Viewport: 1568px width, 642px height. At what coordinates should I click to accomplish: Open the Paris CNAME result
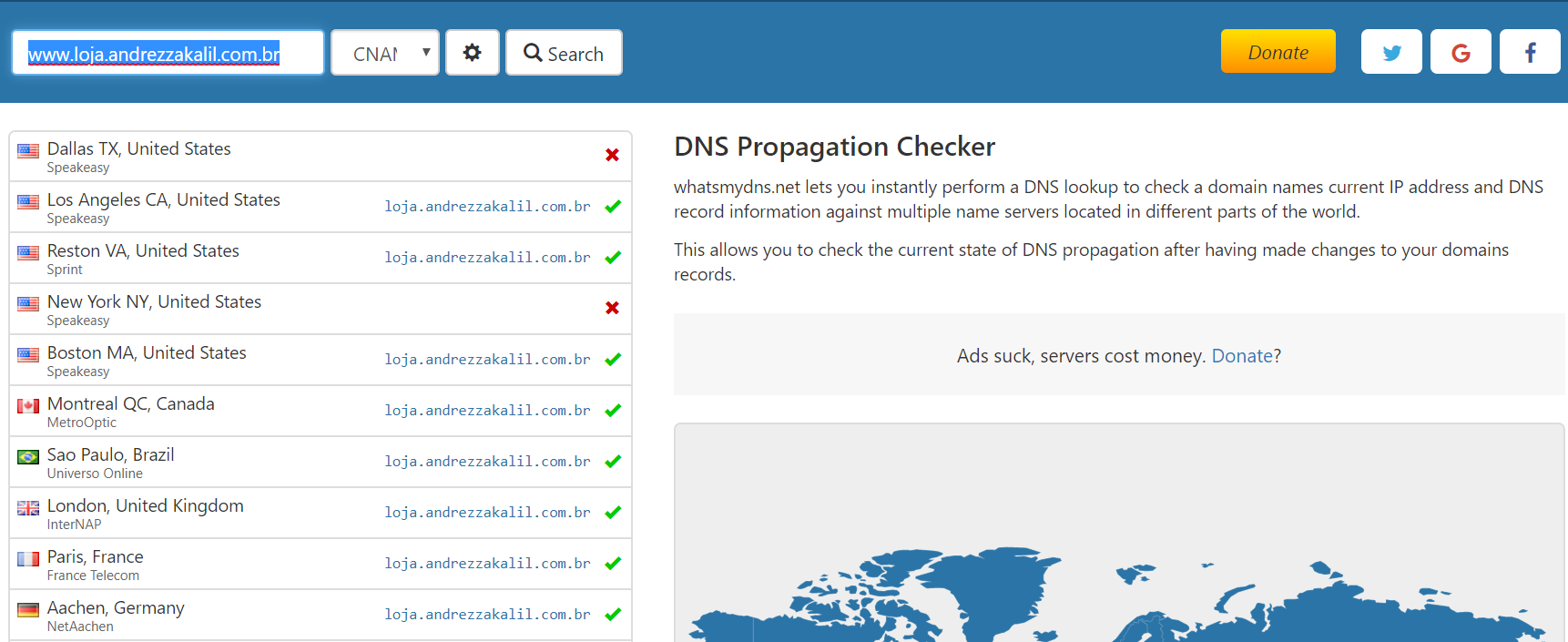pos(487,564)
